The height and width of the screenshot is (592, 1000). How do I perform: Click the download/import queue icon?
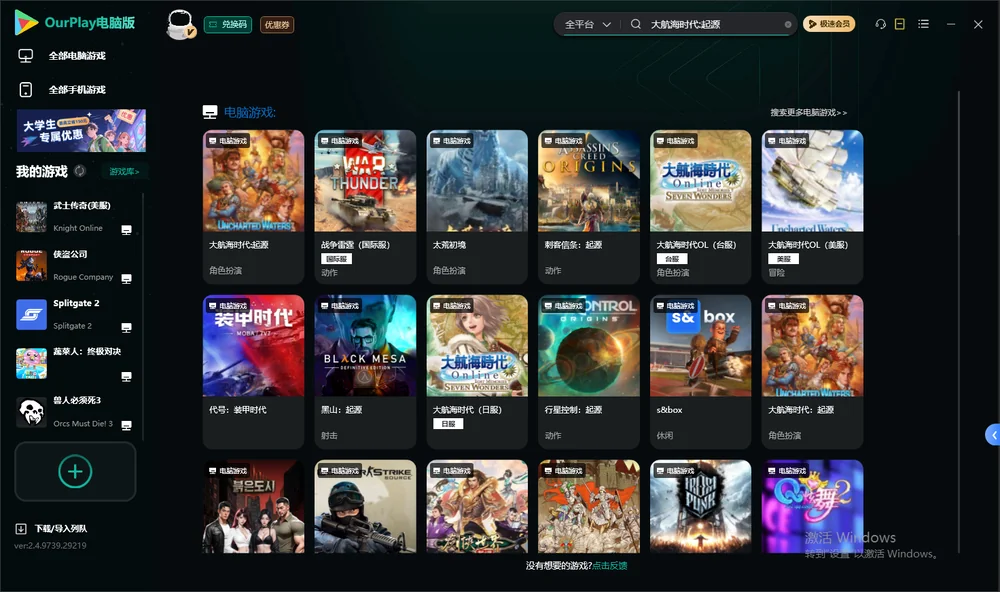point(21,528)
